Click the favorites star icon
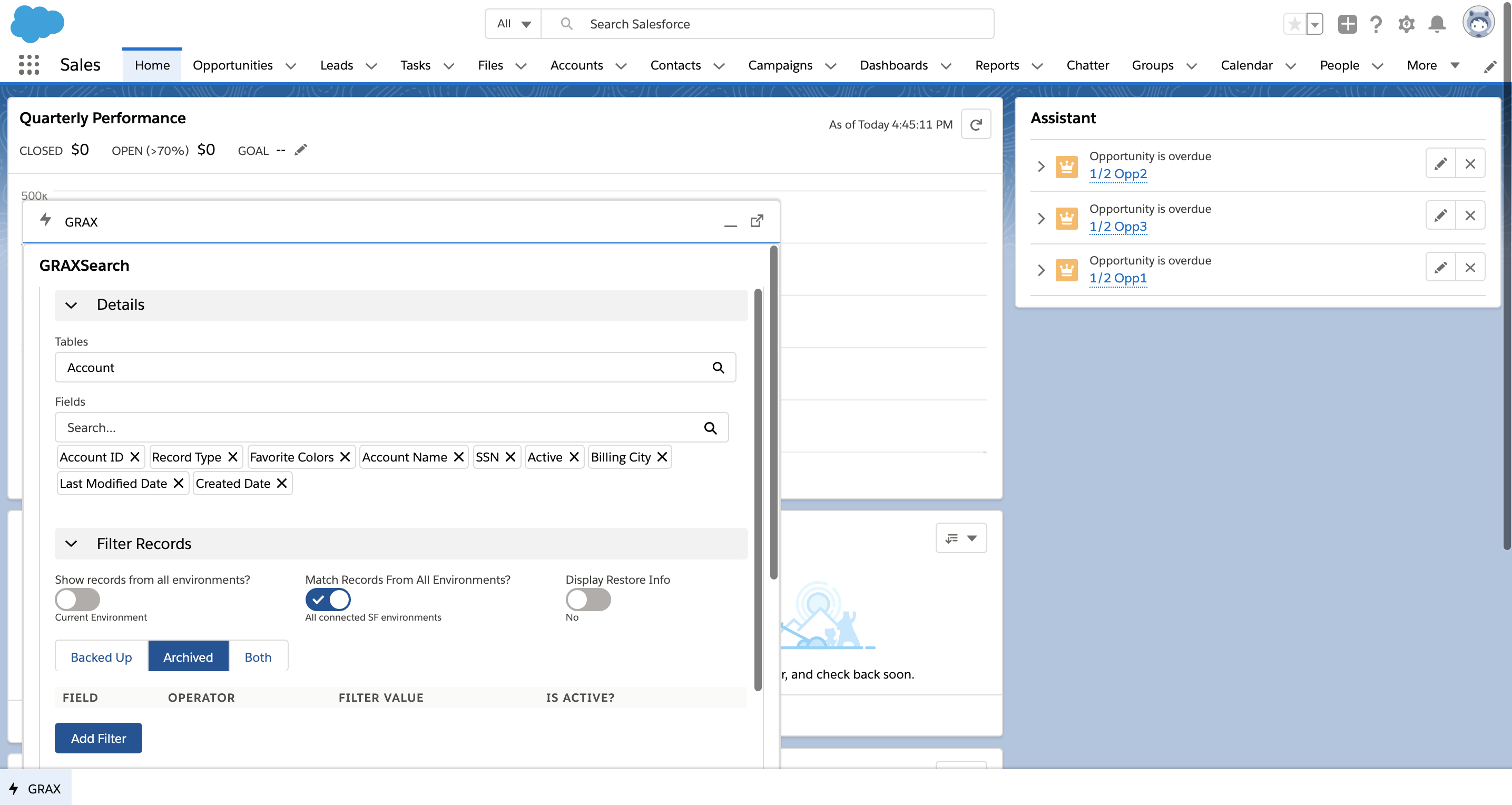 [x=1294, y=24]
